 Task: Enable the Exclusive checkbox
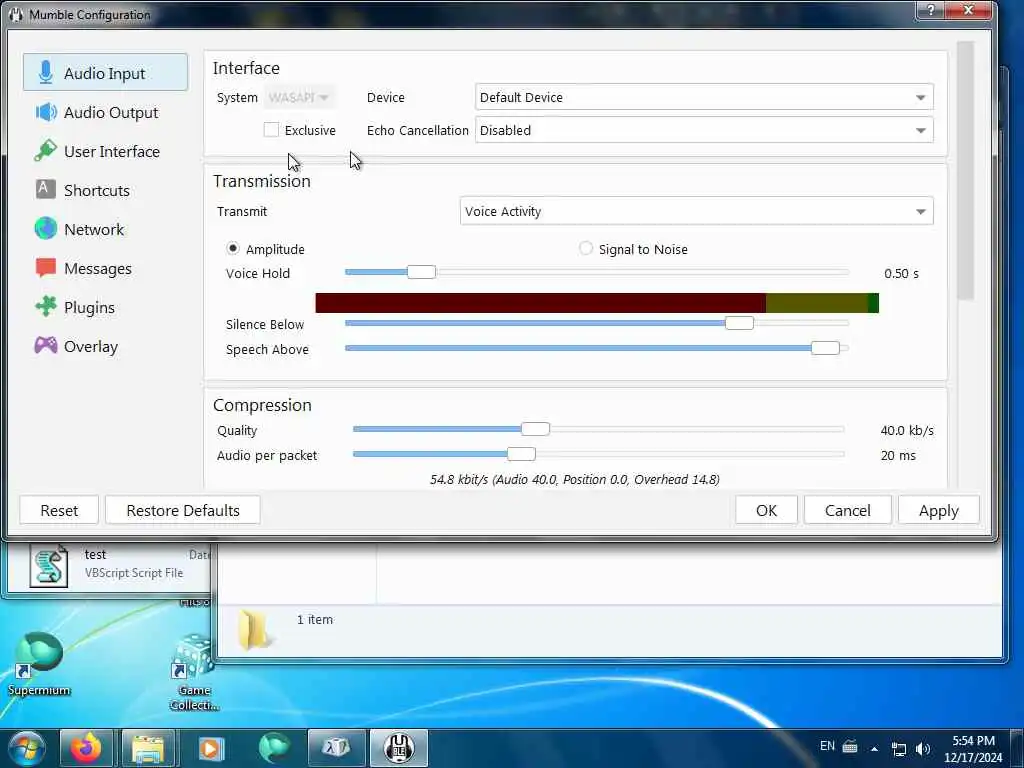pos(271,130)
